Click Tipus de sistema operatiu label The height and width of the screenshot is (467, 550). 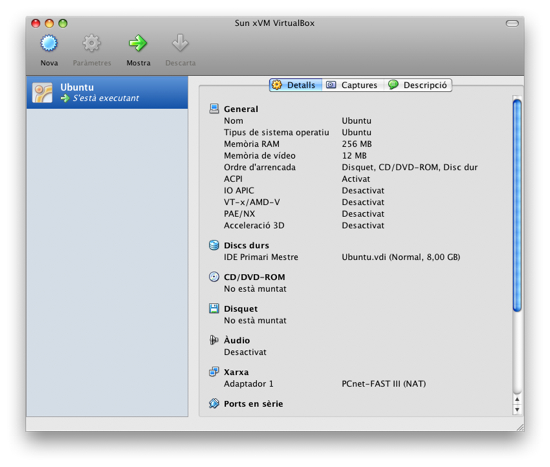click(x=276, y=132)
